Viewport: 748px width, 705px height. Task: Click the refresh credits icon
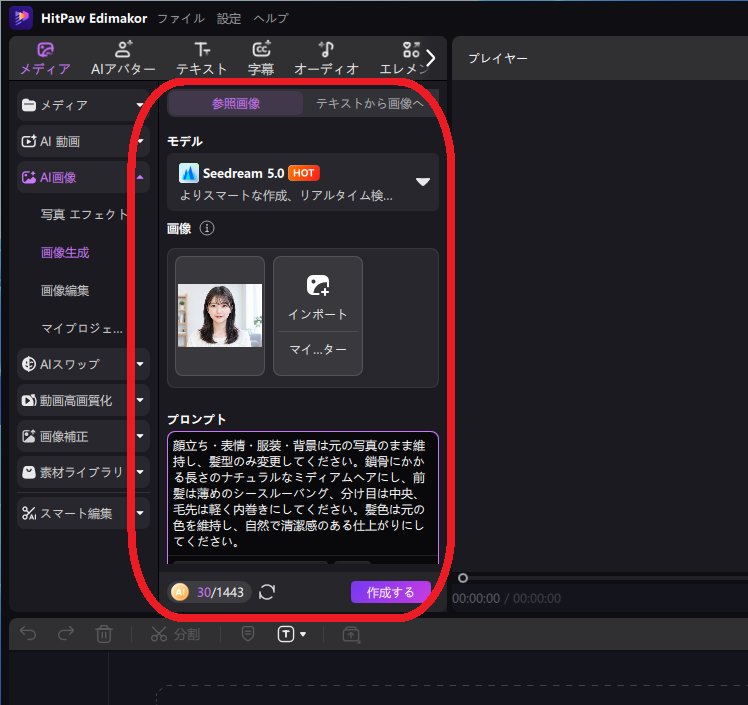point(267,592)
